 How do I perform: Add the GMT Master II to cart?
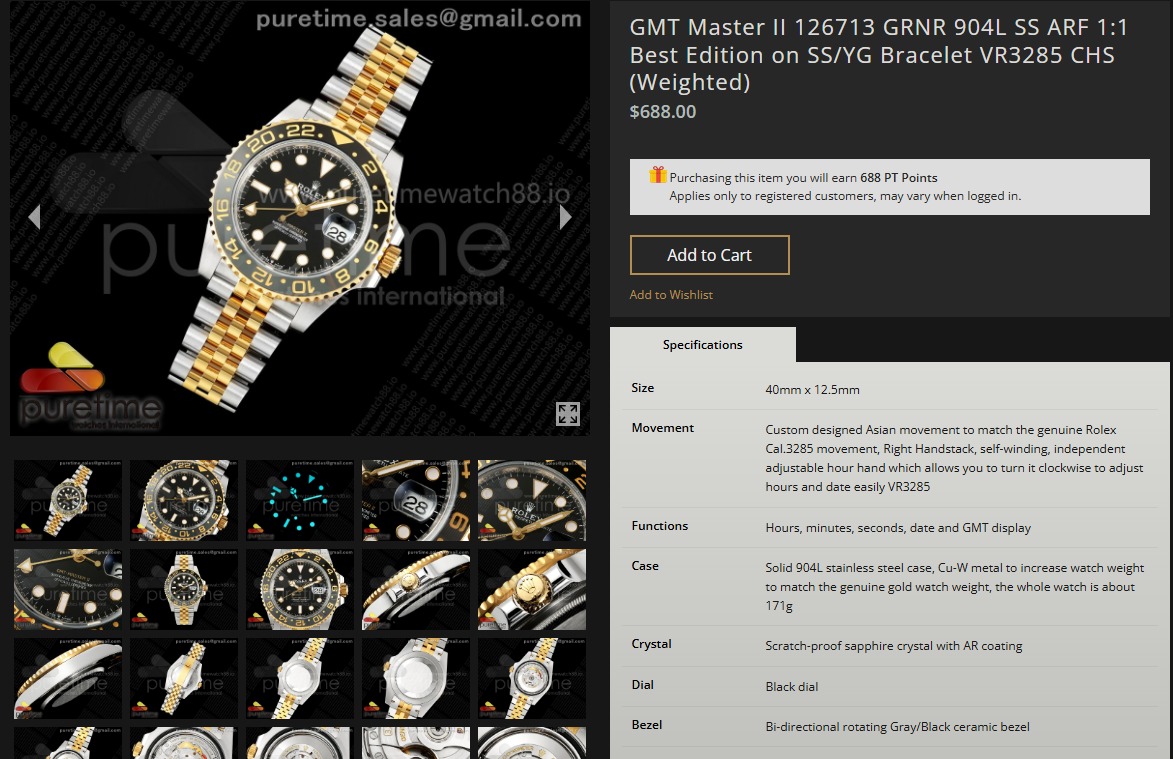(x=709, y=255)
